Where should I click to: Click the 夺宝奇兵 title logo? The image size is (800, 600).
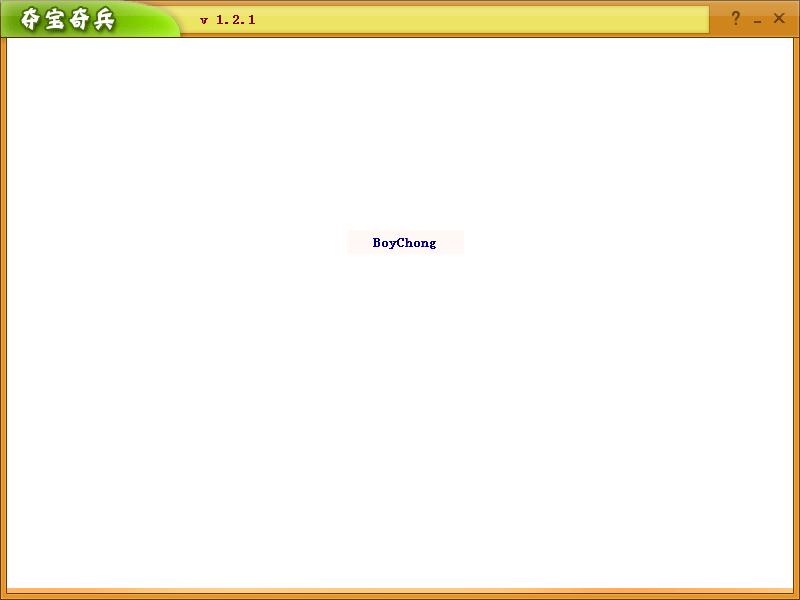point(68,20)
